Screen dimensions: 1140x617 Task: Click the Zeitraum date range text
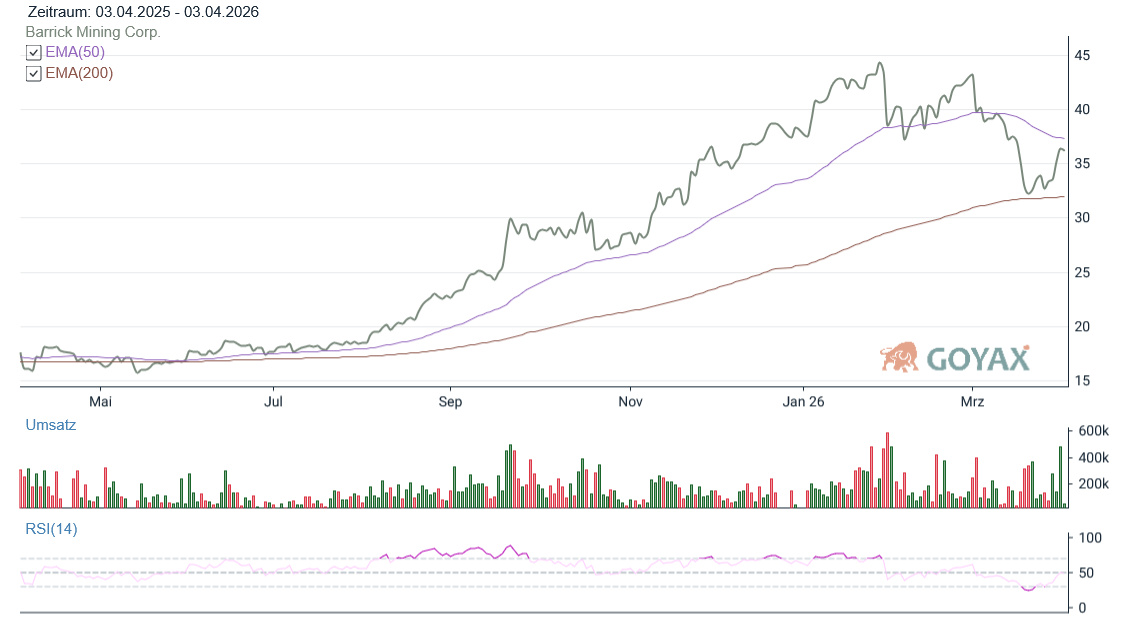(x=144, y=12)
